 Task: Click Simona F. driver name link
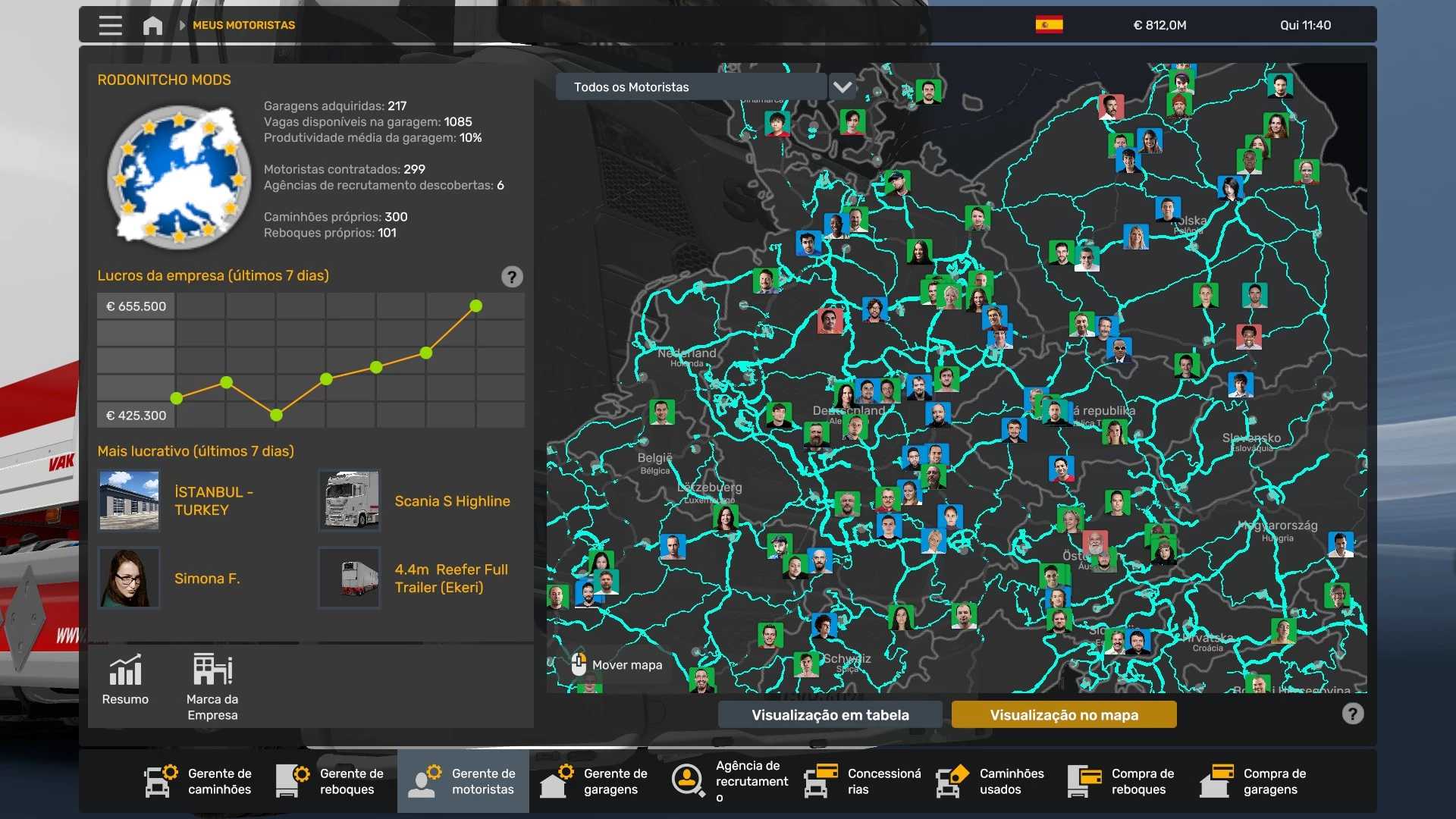point(207,579)
